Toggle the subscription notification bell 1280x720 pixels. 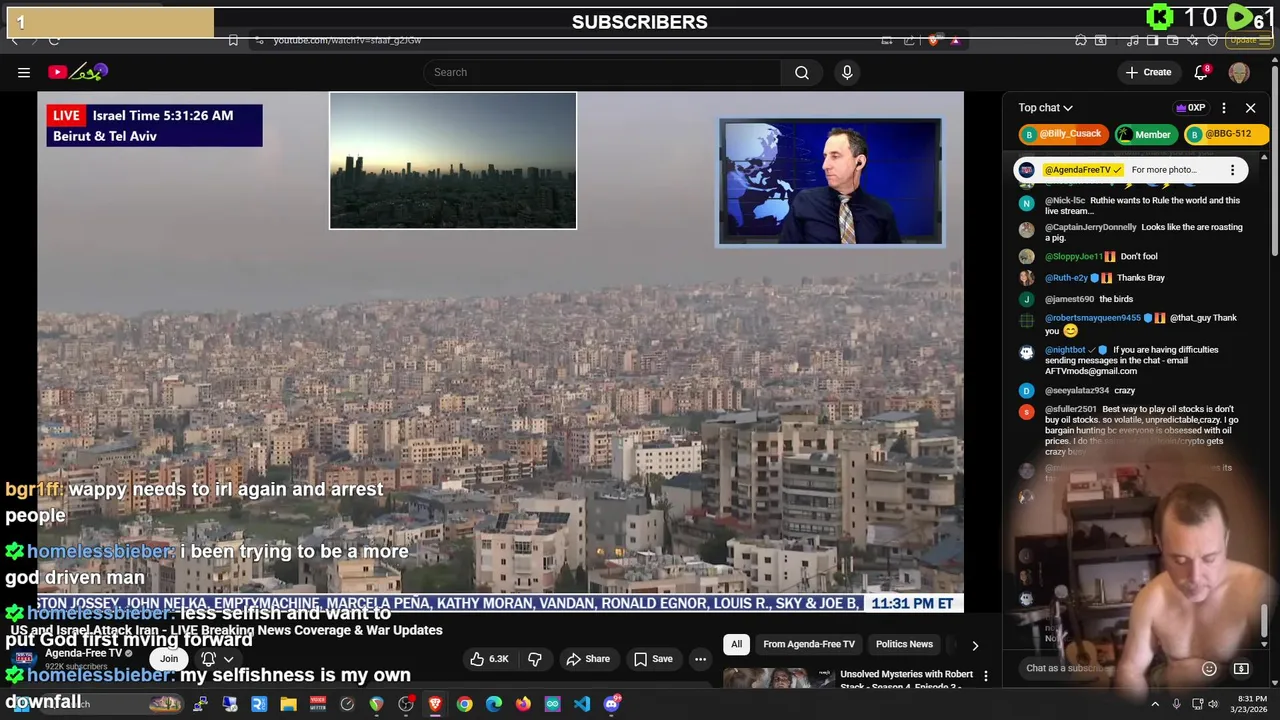(x=209, y=659)
